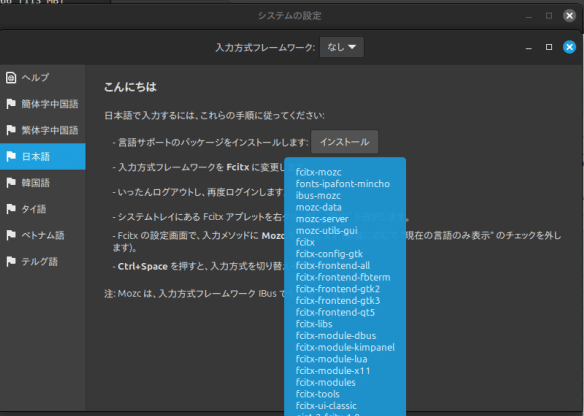Click the flag icon beside テルグ語

[x=11, y=262]
